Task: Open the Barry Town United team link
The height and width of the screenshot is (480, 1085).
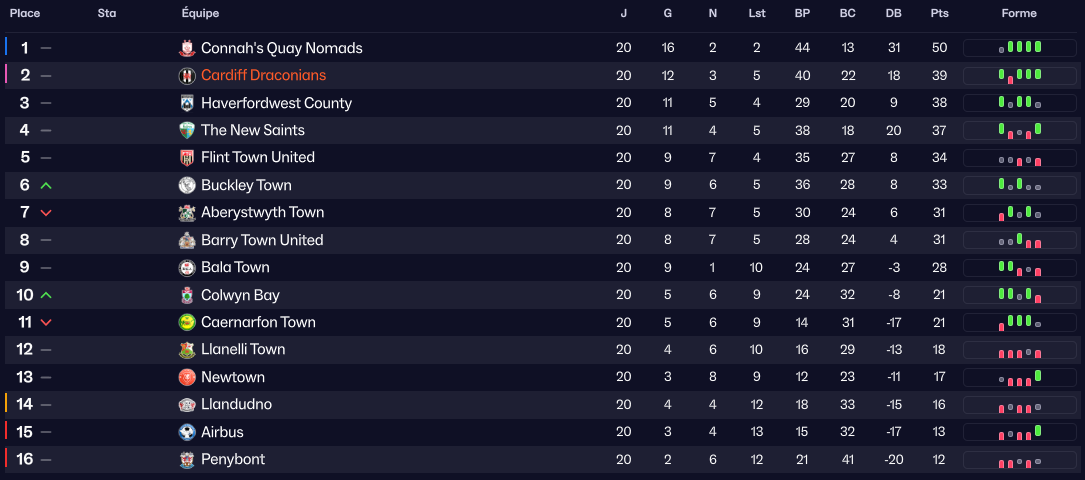Action: [x=262, y=240]
